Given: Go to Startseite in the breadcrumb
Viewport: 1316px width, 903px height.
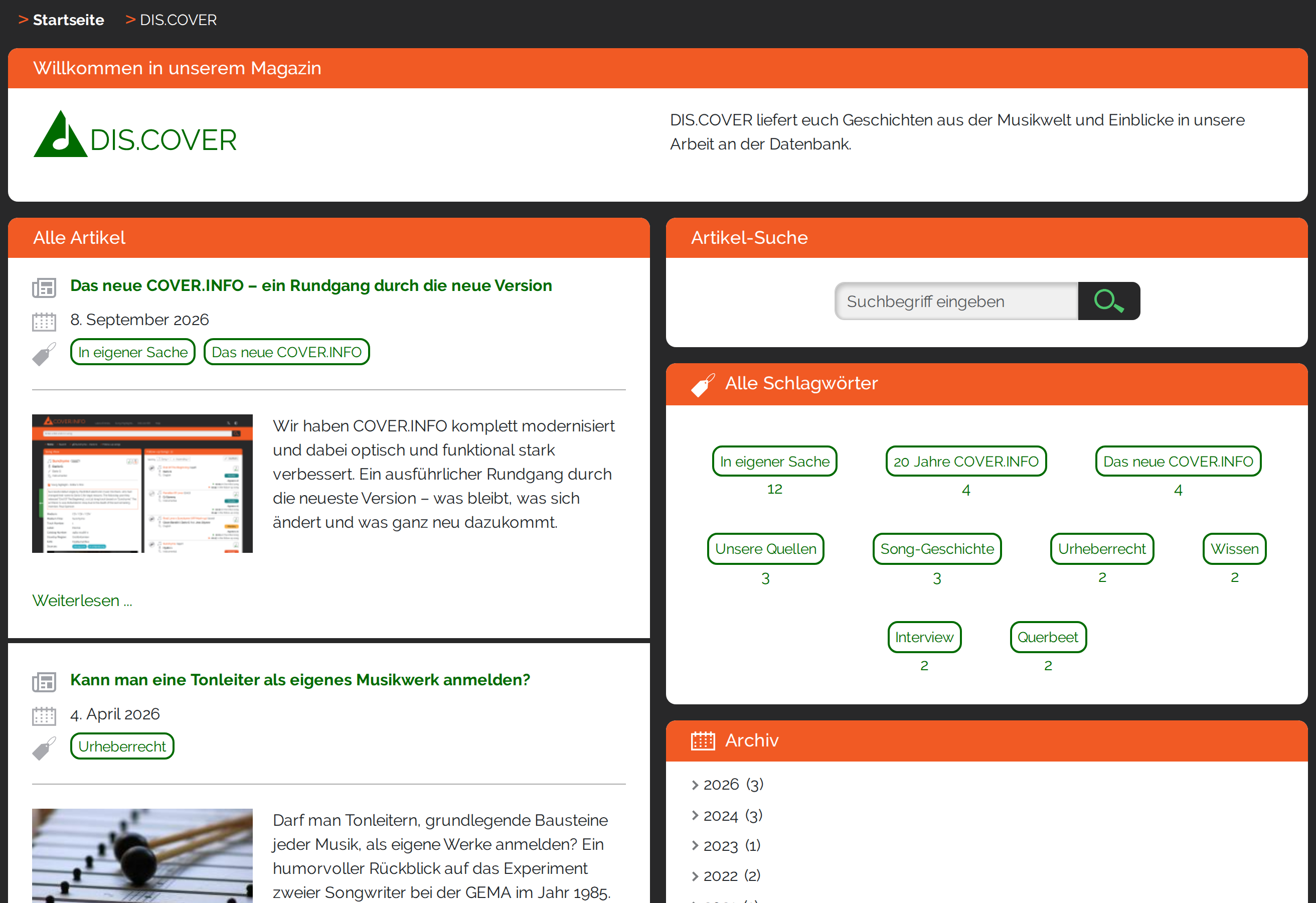Looking at the screenshot, I should (69, 20).
